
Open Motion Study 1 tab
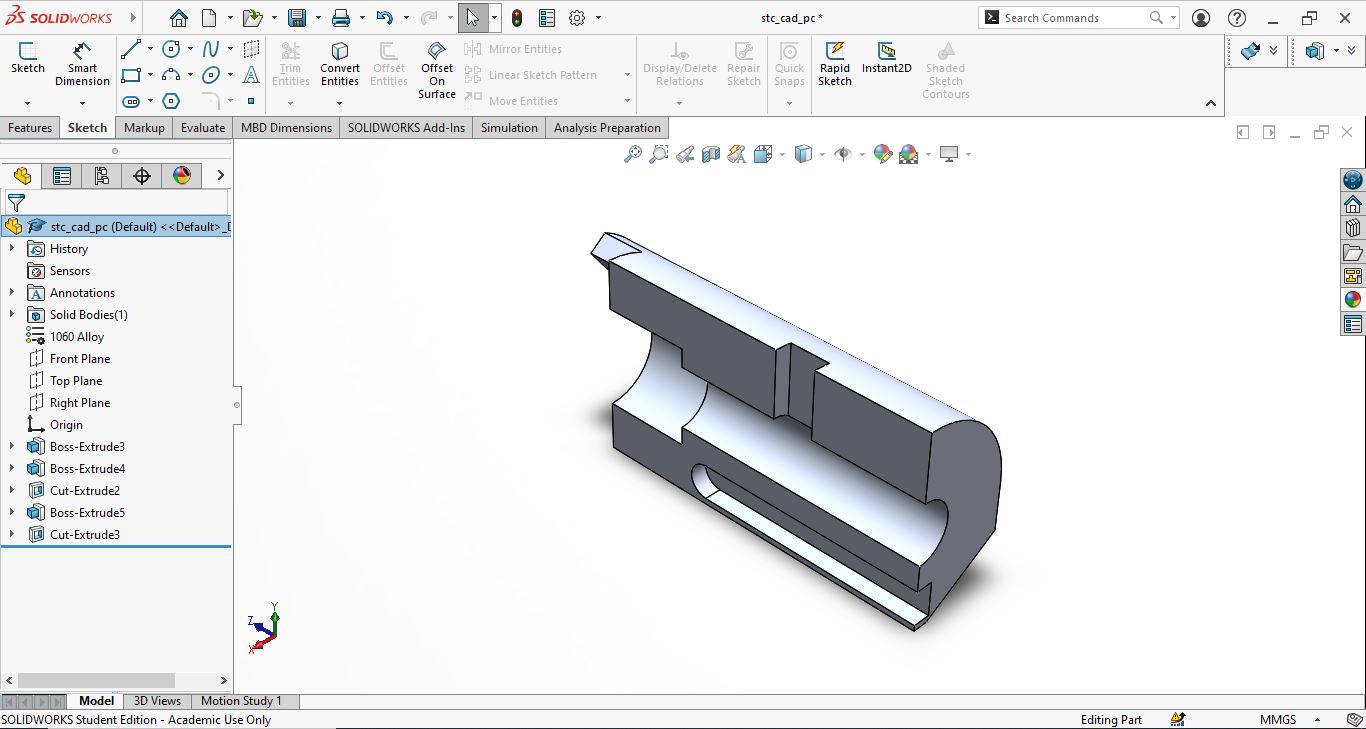tap(241, 701)
